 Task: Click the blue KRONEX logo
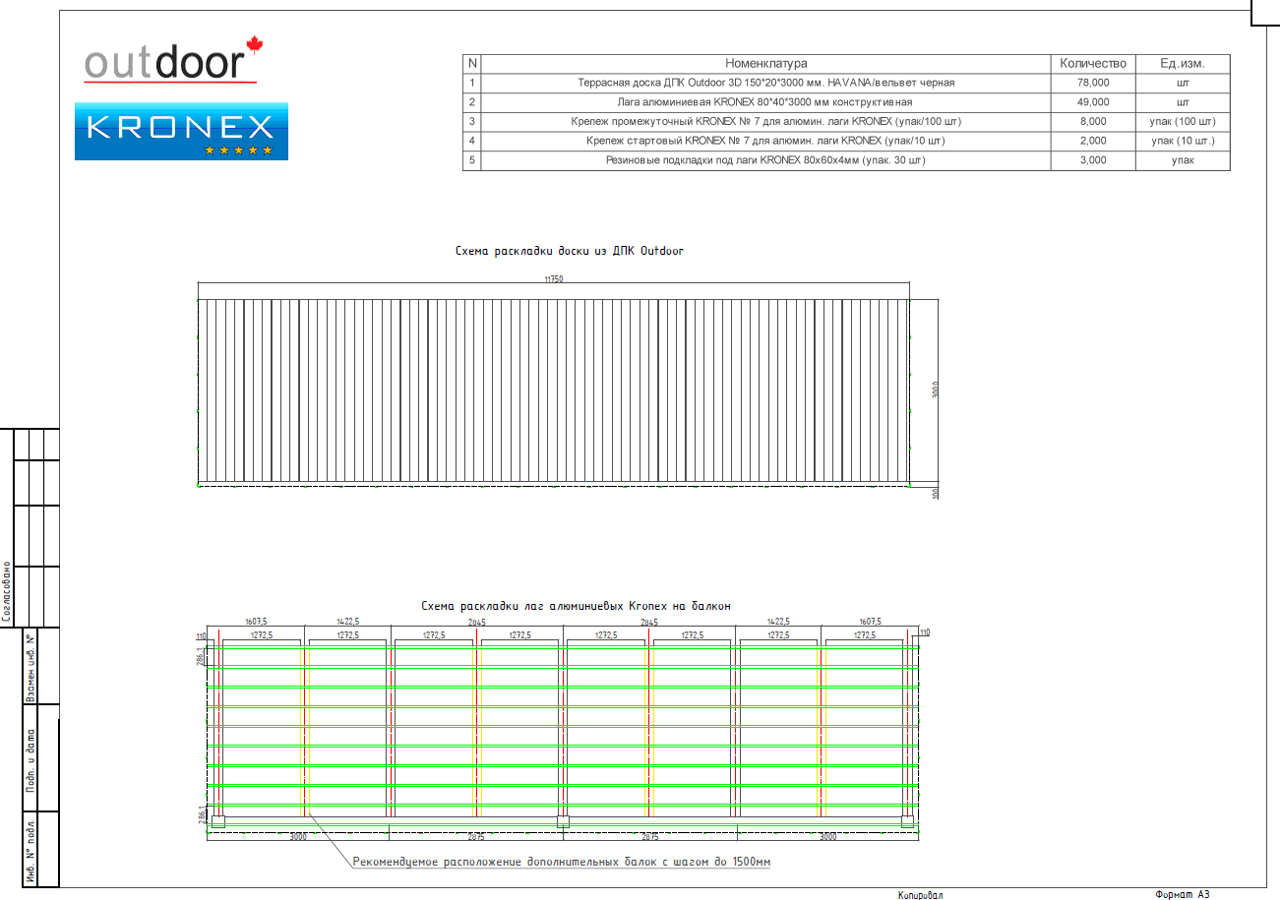[x=181, y=130]
